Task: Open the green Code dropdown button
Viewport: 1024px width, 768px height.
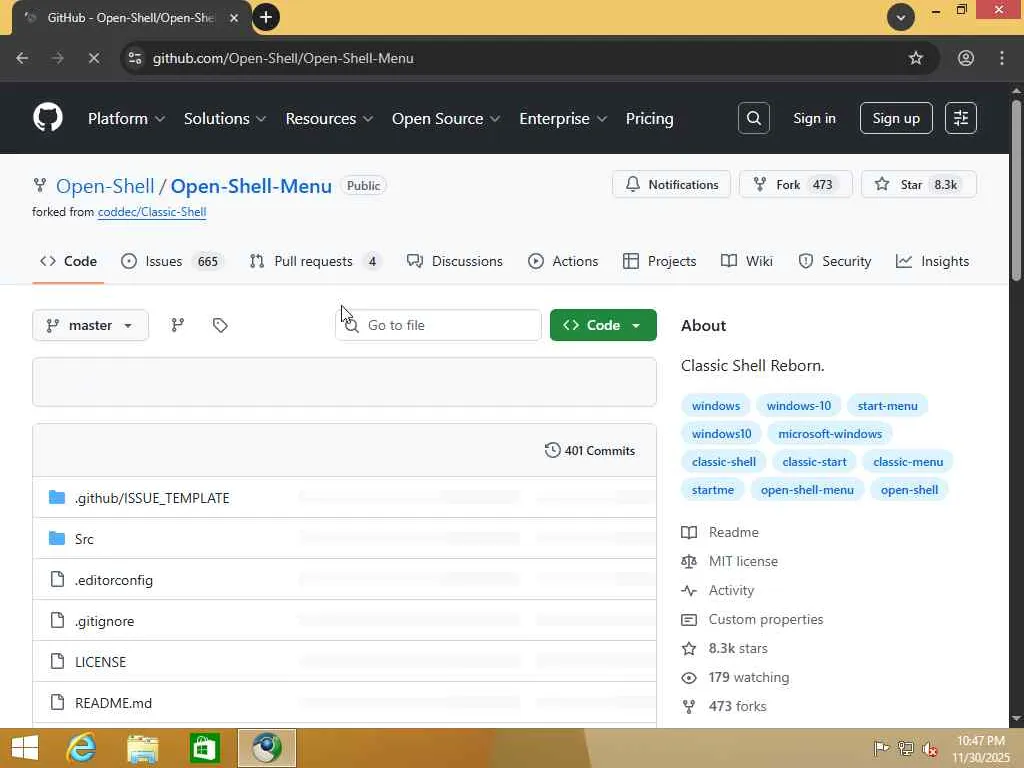Action: [x=603, y=325]
